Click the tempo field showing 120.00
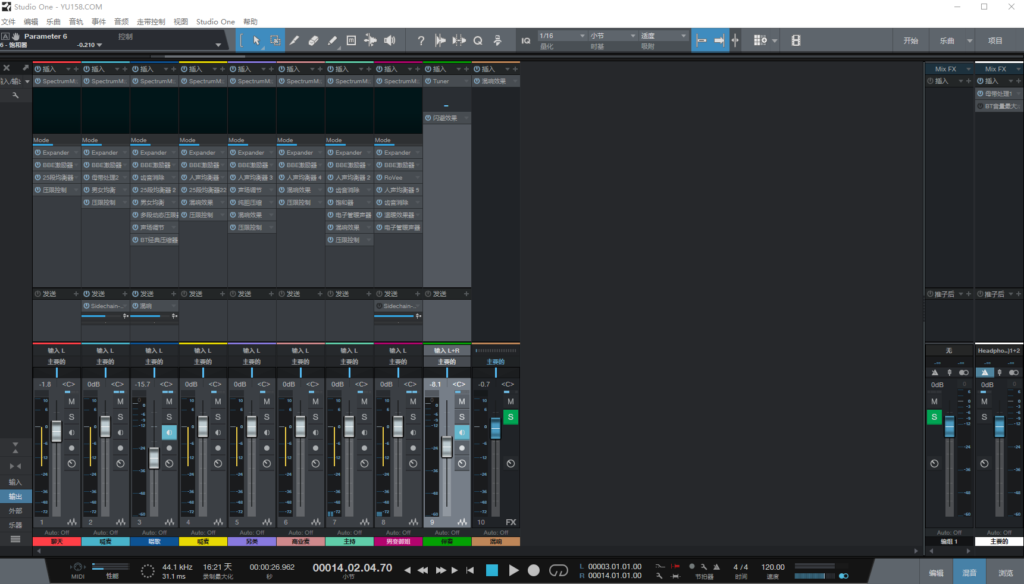The width and height of the screenshot is (1024, 584). coord(772,565)
